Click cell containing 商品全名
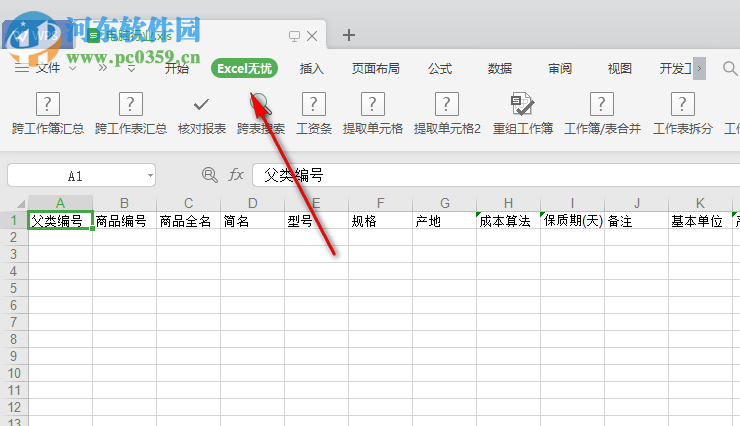Viewport: 740px width, 426px height. point(189,220)
